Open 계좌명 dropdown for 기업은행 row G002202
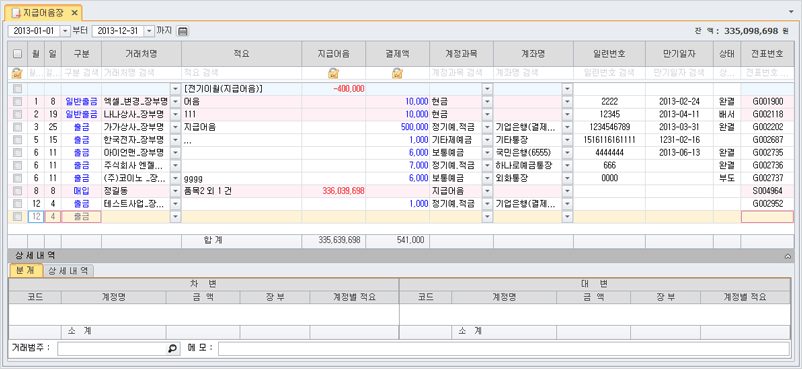Image resolution: width=802 pixels, height=369 pixels. (567, 127)
